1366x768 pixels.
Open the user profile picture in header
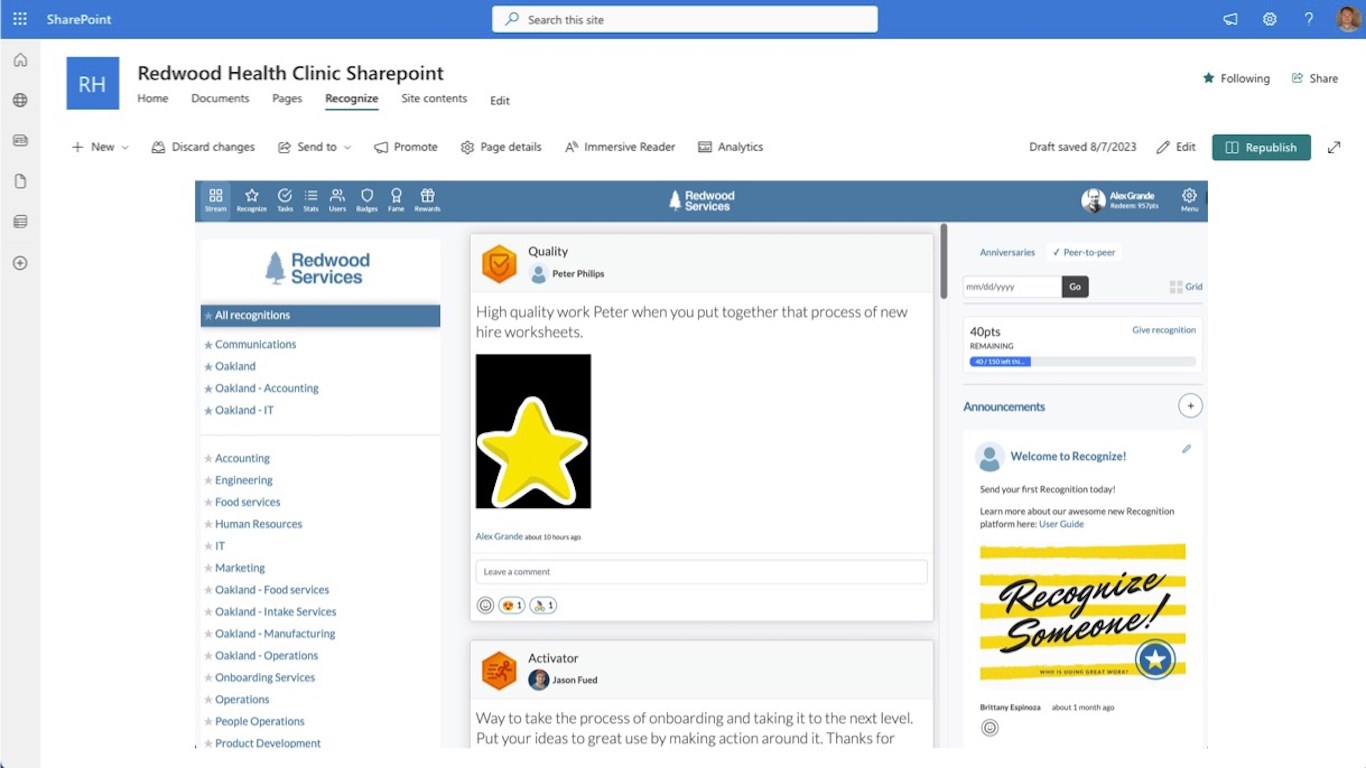tap(1347, 19)
